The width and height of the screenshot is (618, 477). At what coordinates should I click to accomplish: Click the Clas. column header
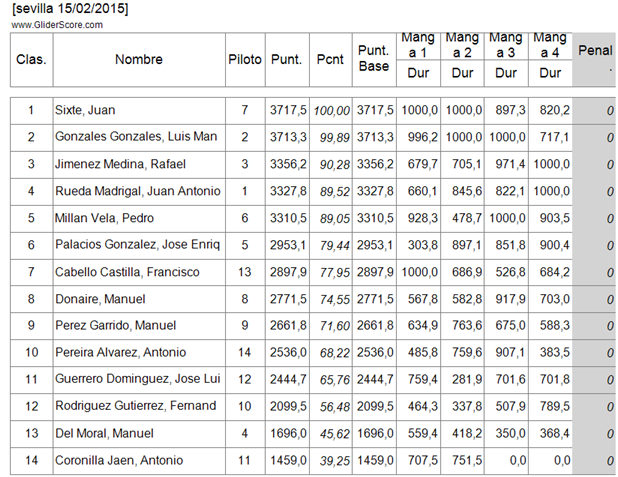31,60
